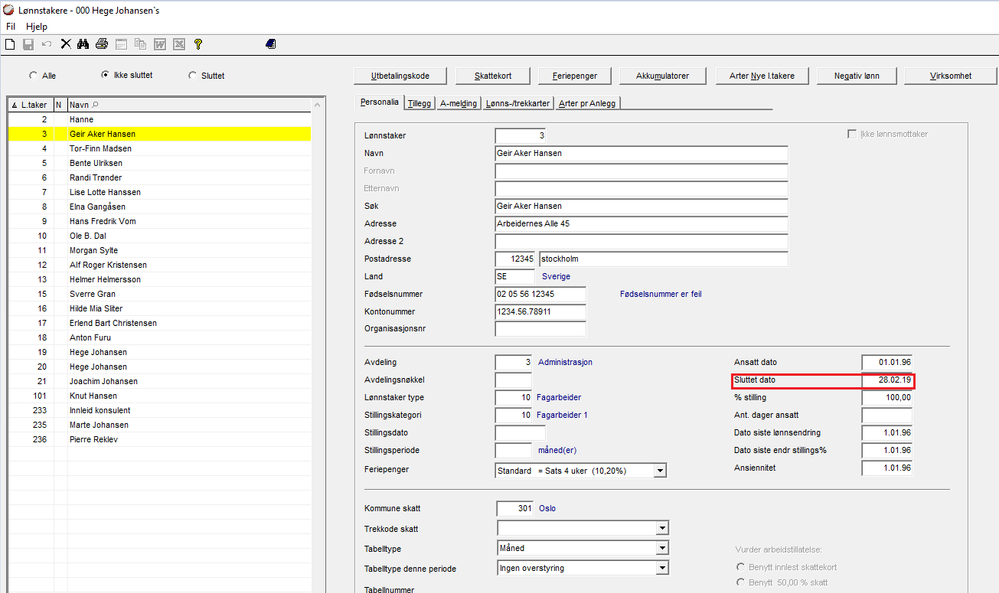
Task: Click the Utbetalingskode button
Action: pyautogui.click(x=400, y=76)
